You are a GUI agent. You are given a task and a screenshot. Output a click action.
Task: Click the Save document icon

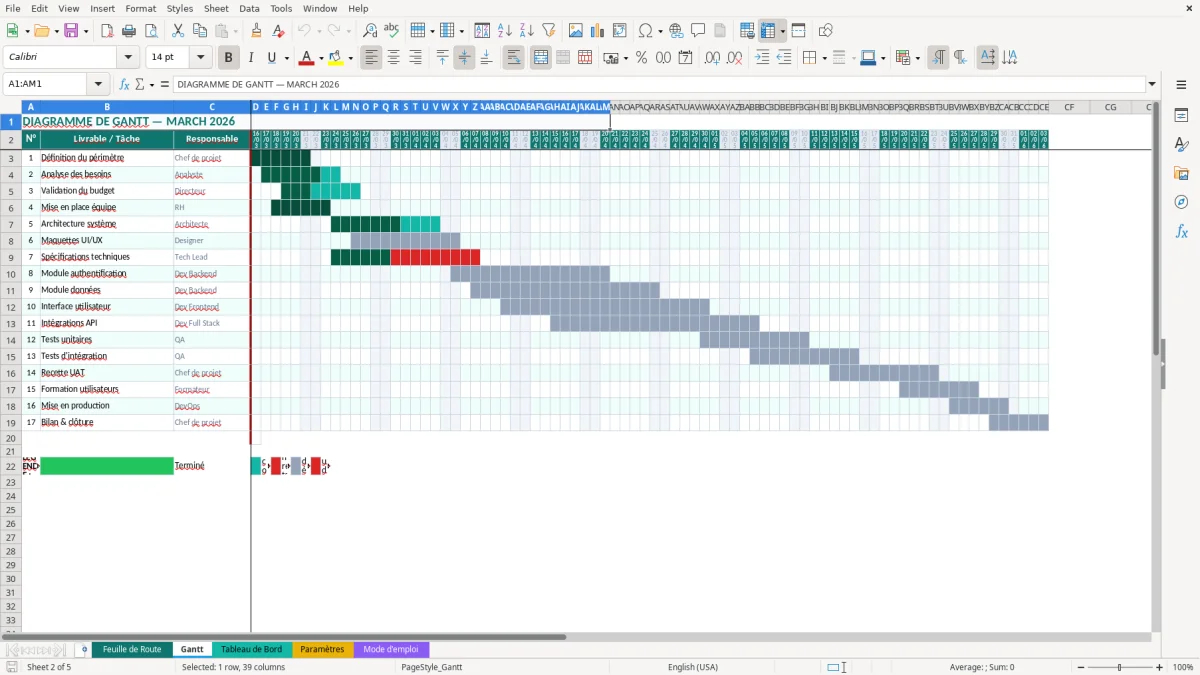pyautogui.click(x=70, y=31)
